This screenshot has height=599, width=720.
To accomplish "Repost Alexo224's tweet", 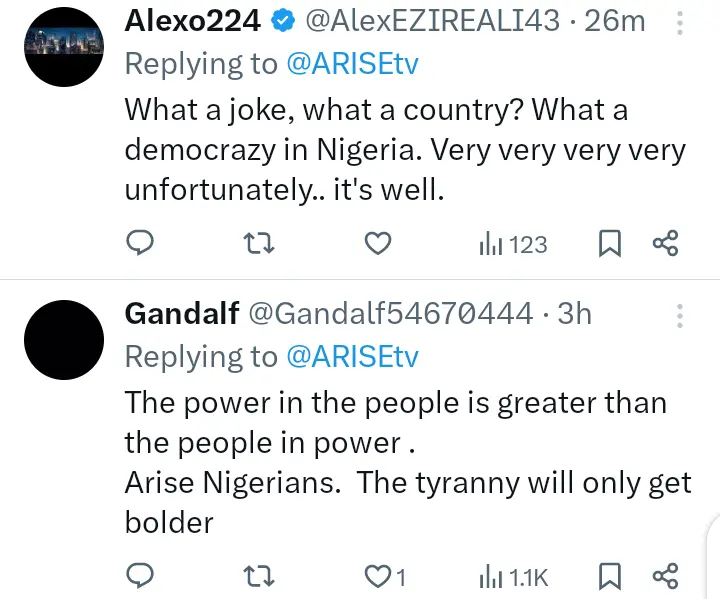I will coord(259,243).
